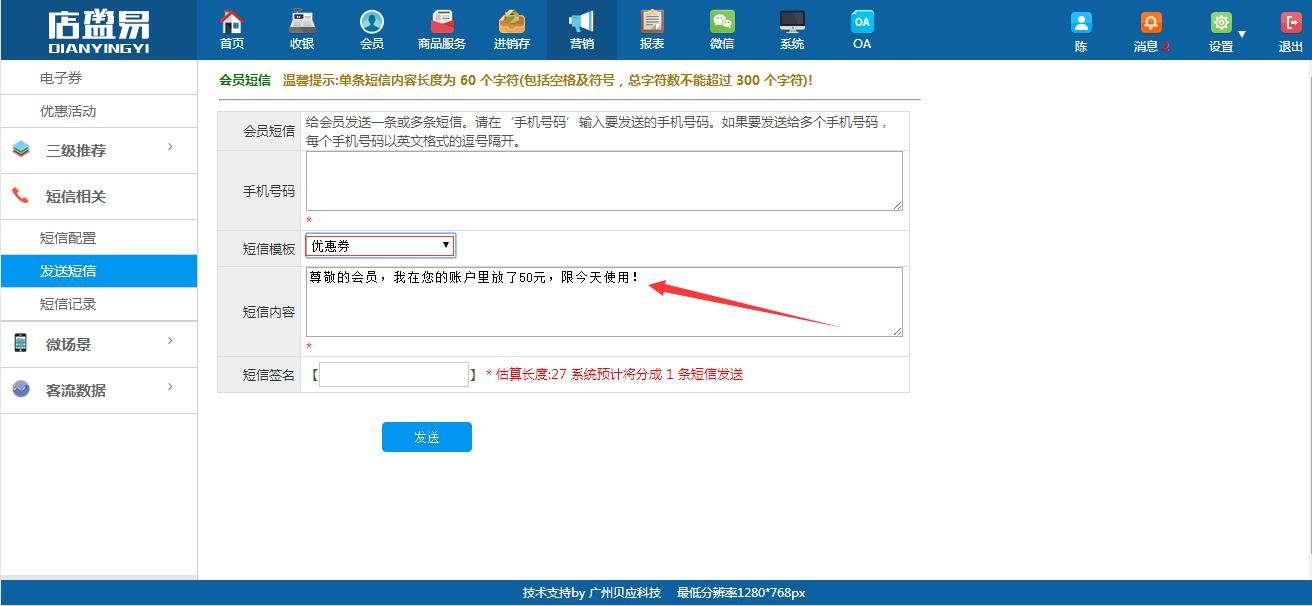The width and height of the screenshot is (1312, 606).
Task: Open the 消息 notification bell icon
Action: [1151, 23]
